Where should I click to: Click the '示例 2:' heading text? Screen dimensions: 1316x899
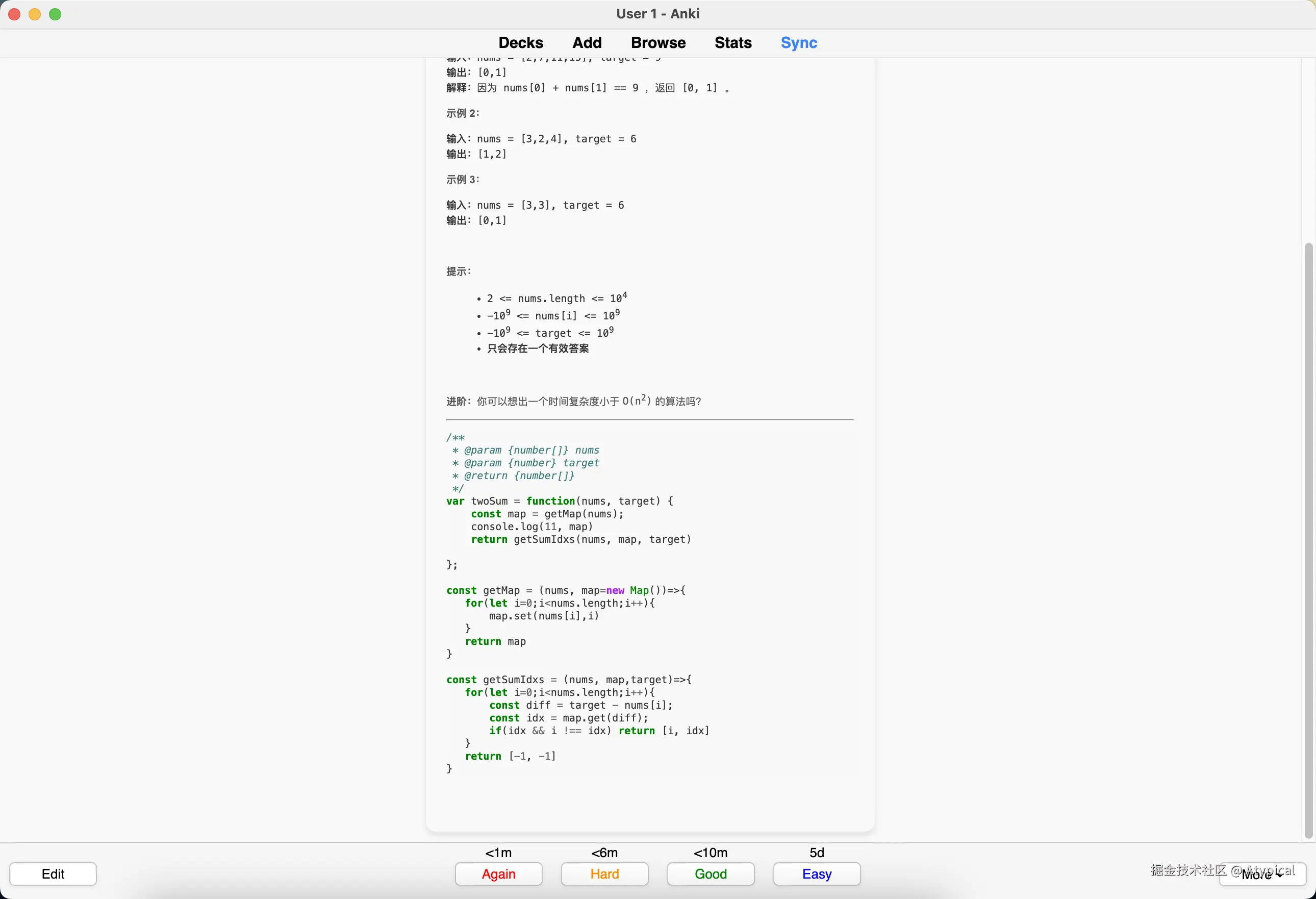463,113
